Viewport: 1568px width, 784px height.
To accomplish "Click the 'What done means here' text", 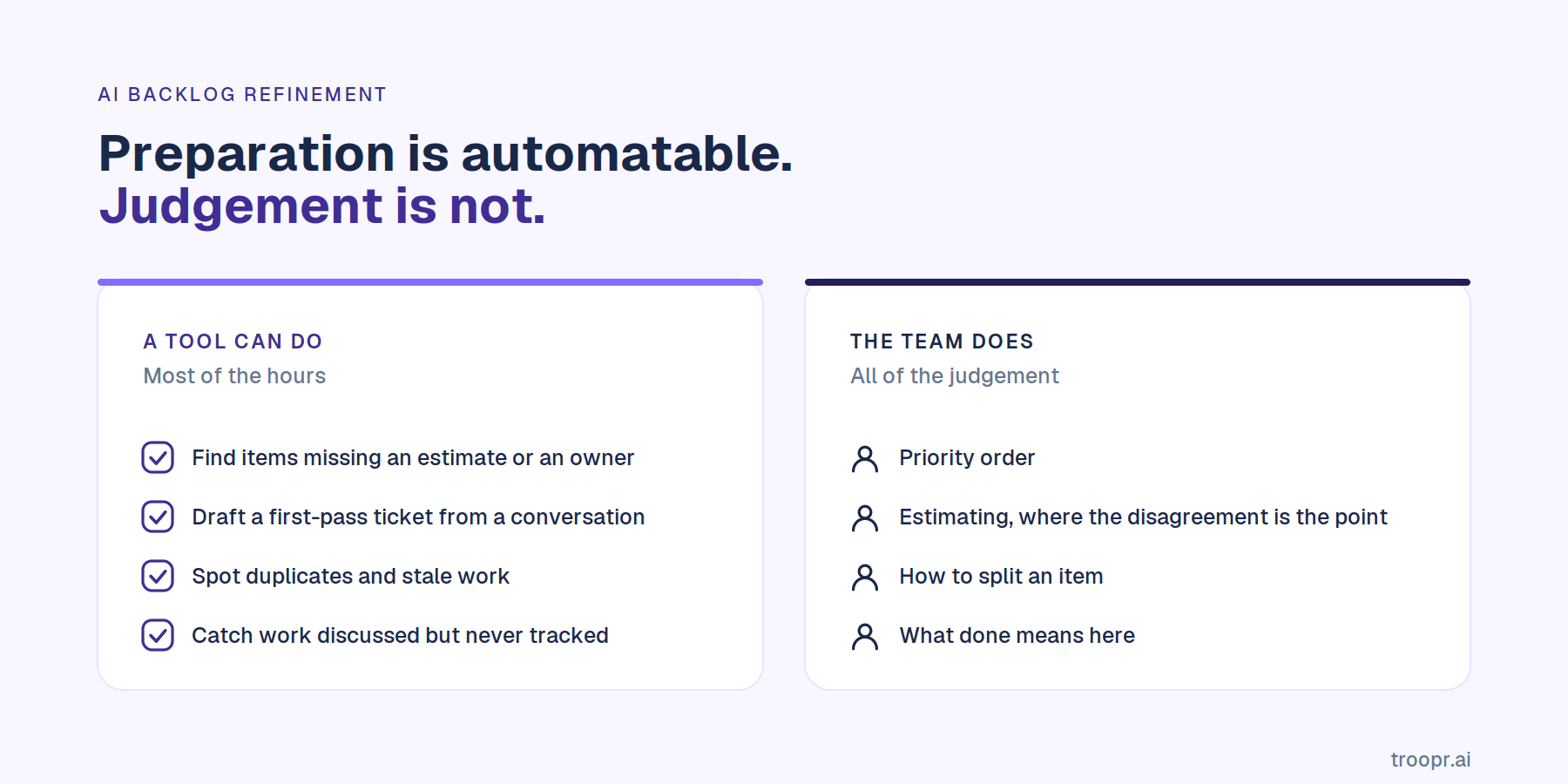I will coord(1017,635).
